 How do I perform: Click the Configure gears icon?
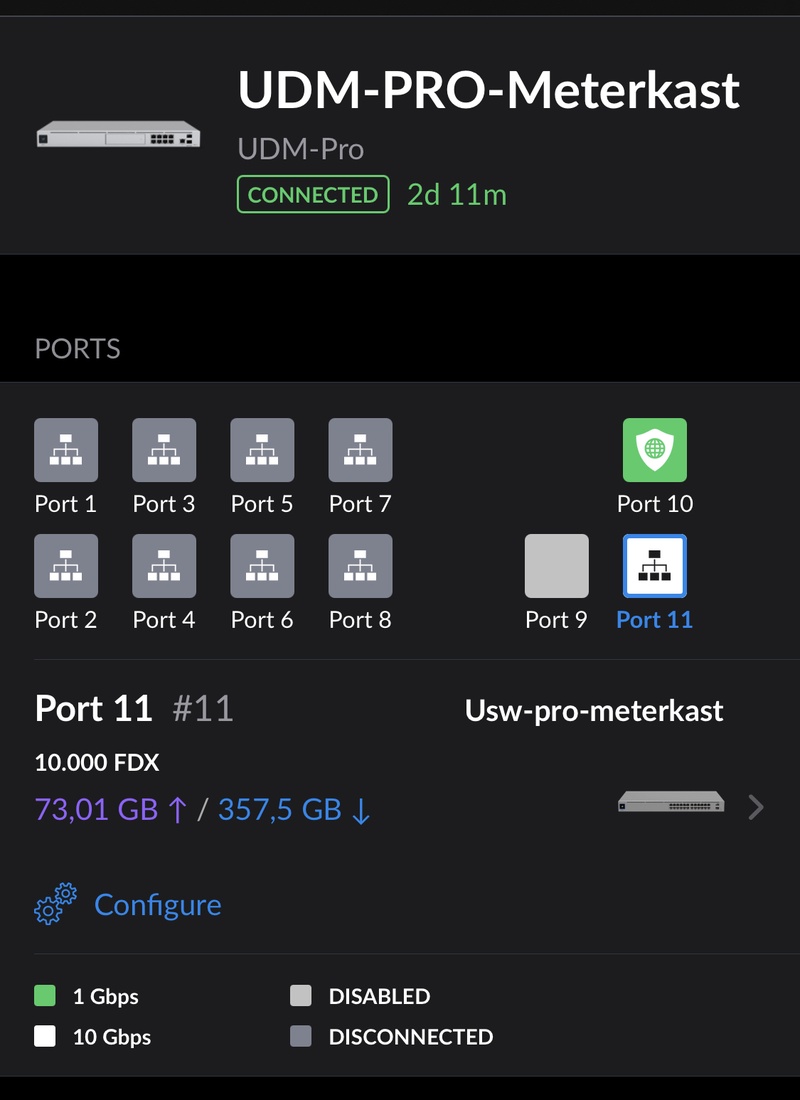(x=56, y=903)
